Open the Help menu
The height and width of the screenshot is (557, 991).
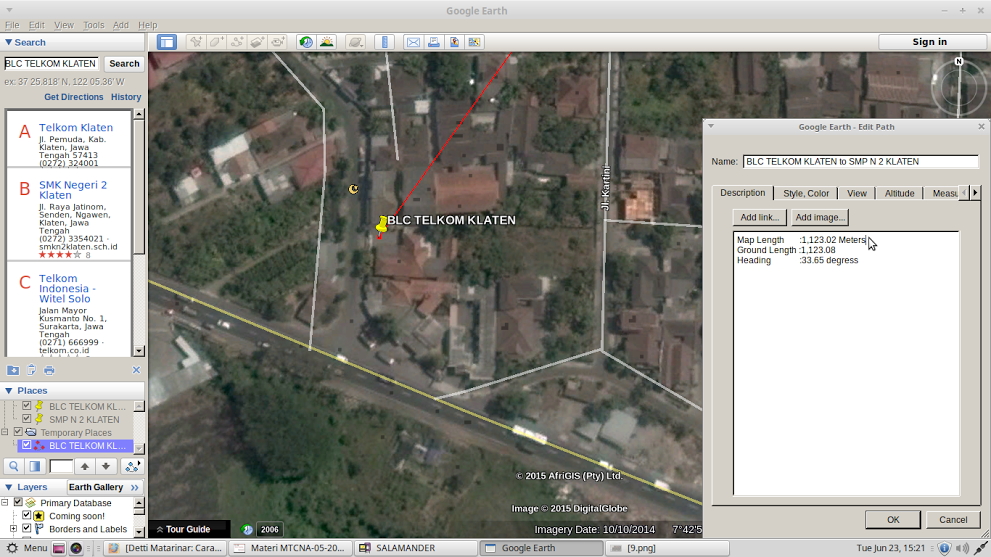coord(147,25)
